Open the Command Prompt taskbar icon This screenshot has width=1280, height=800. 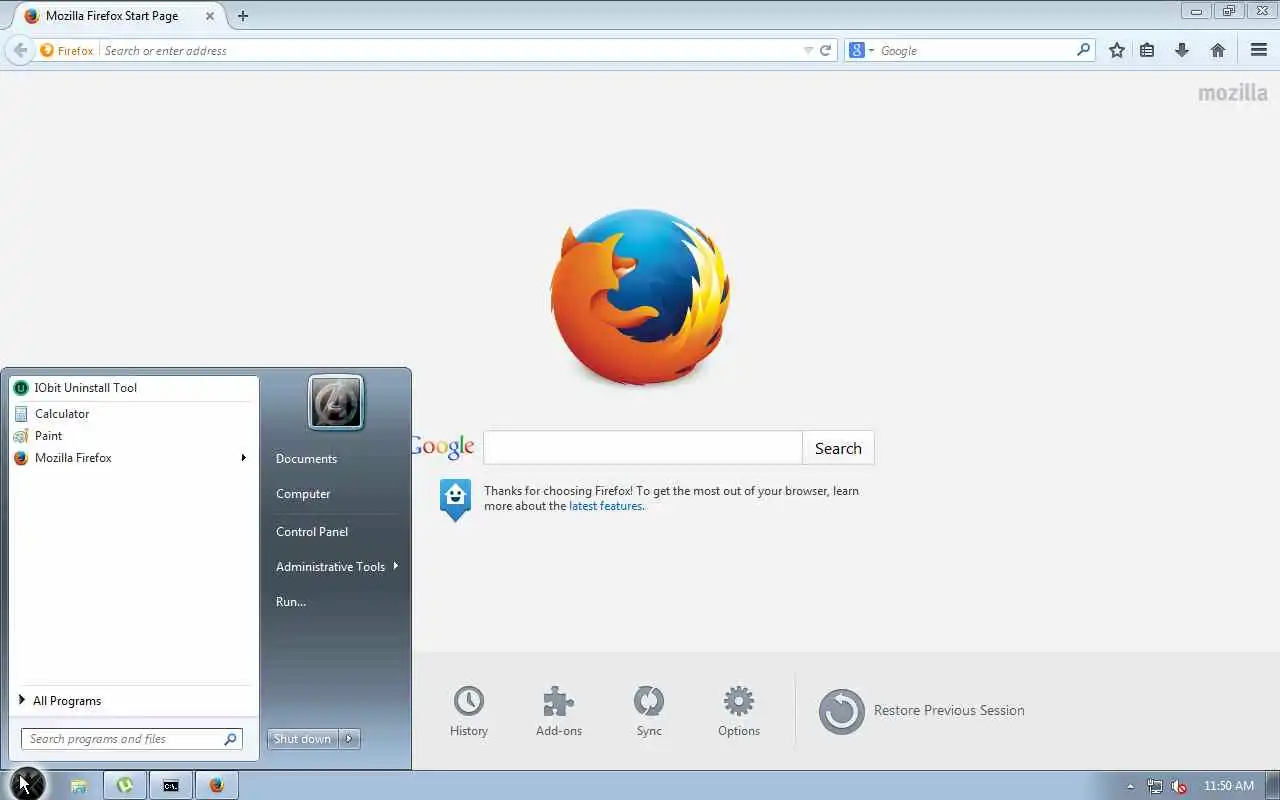(x=171, y=786)
